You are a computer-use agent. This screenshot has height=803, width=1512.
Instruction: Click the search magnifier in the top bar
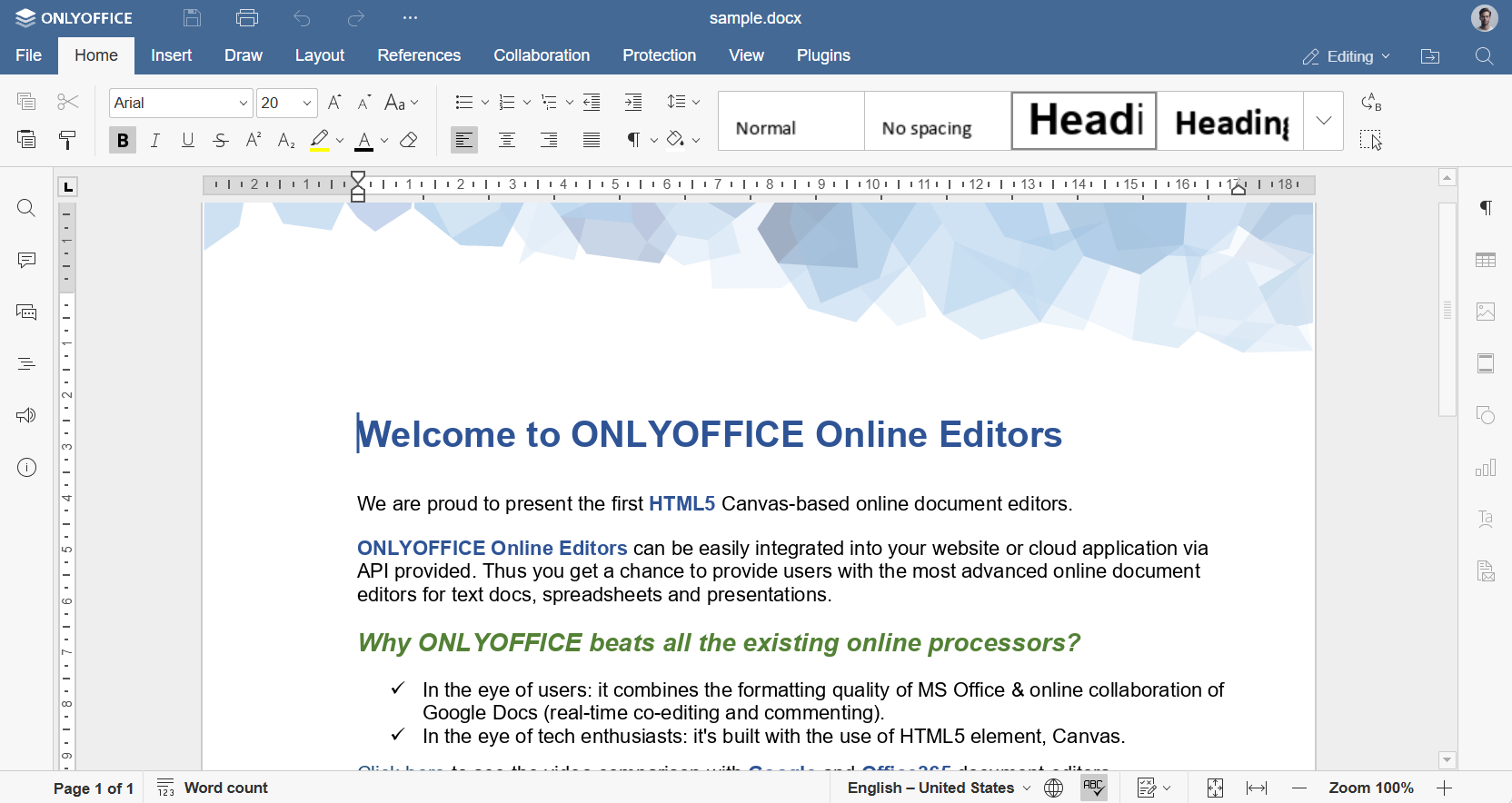click(1485, 56)
